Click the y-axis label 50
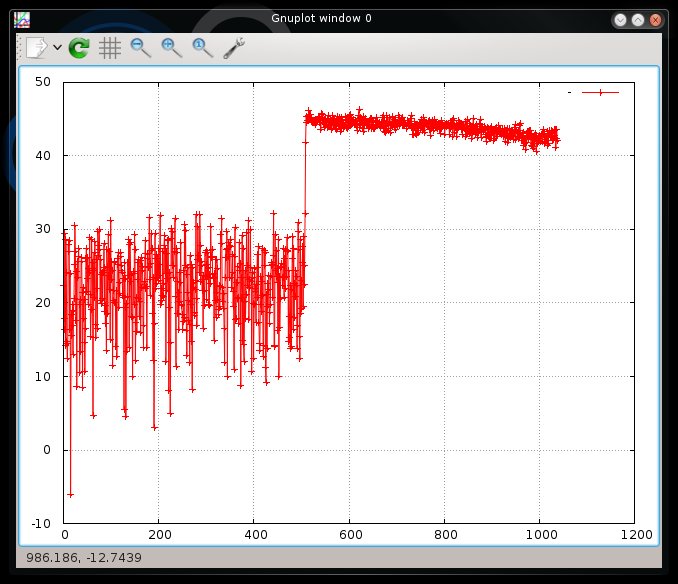This screenshot has height=584, width=678. (x=43, y=82)
